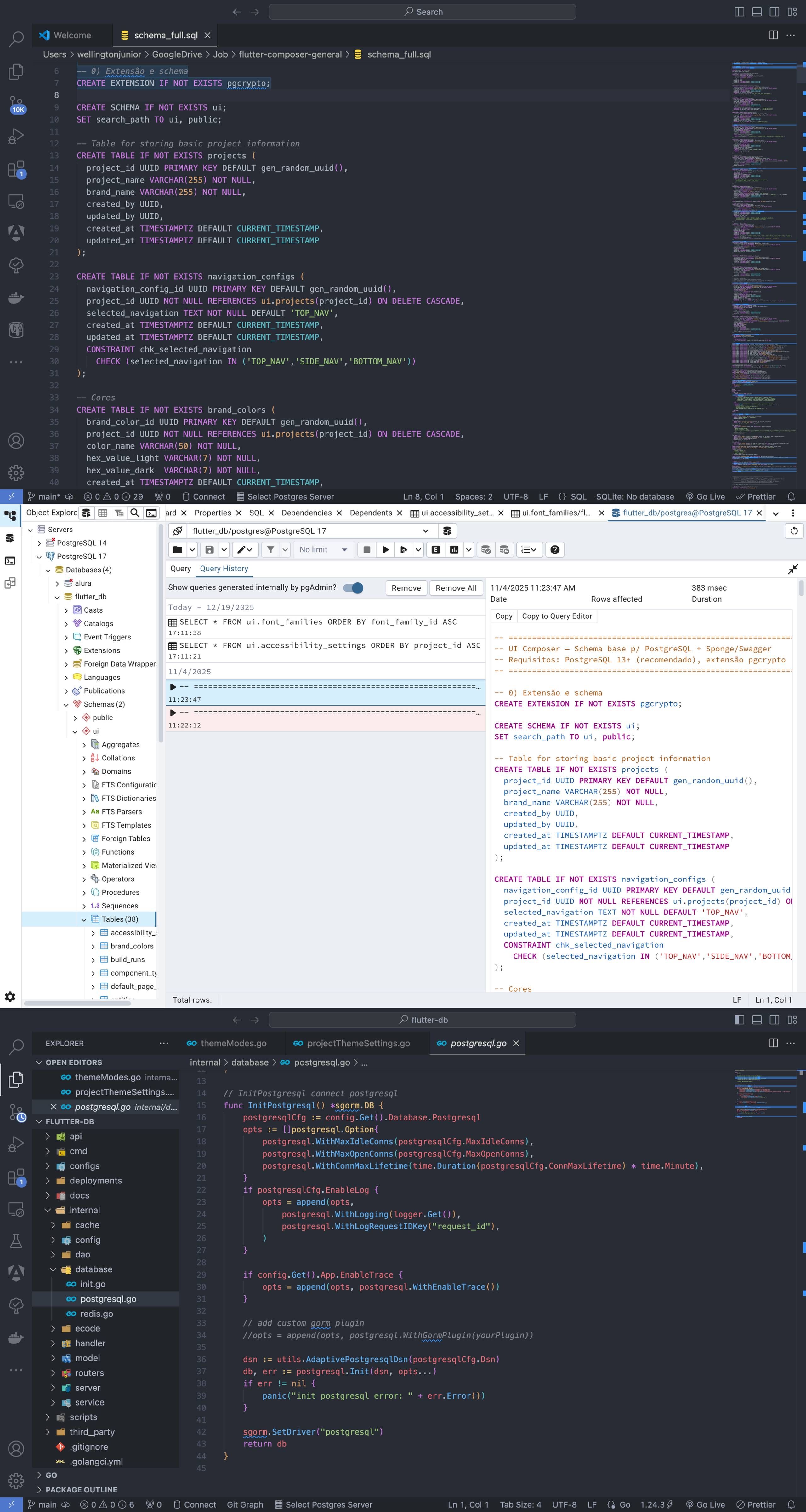Expand brand_colors table node
This screenshot has width=806, height=1512.
[x=93, y=946]
